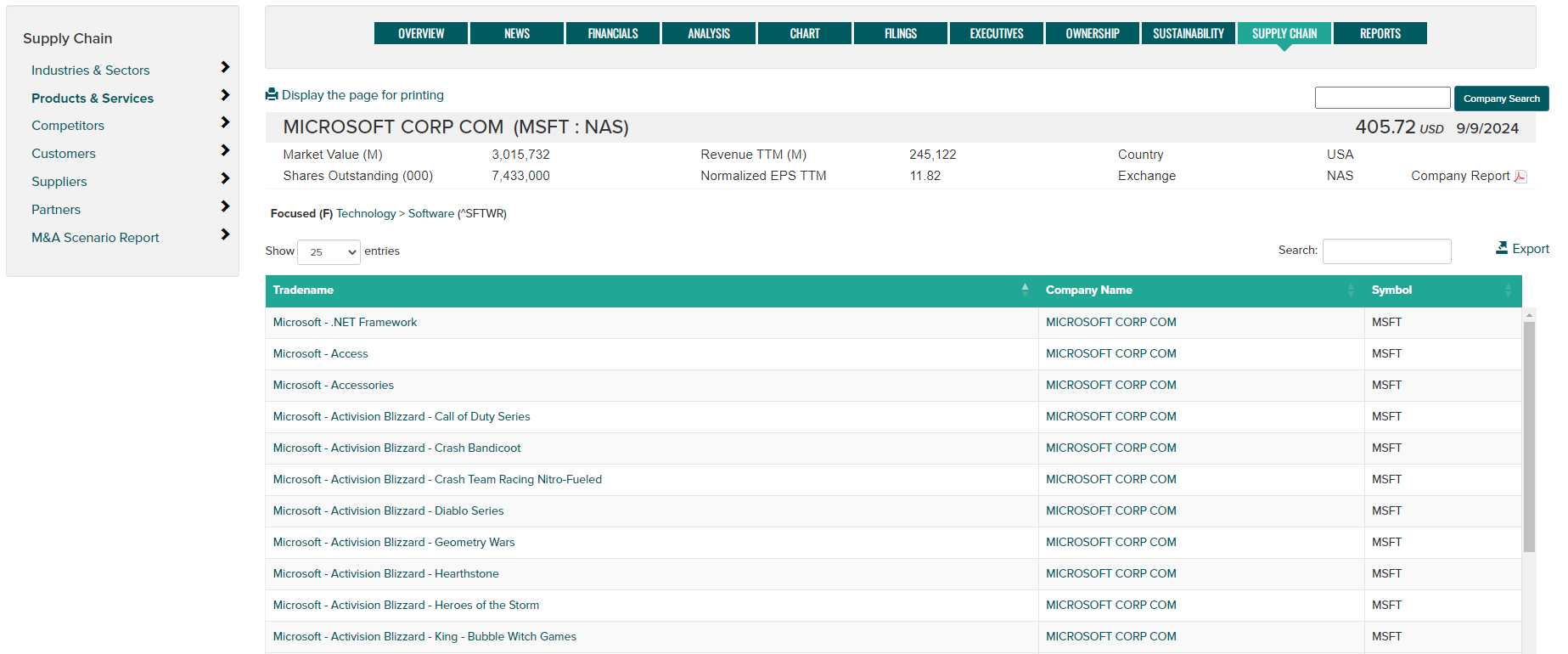The height and width of the screenshot is (654, 1568).
Task: Open Competitors in sidebar
Action: (68, 126)
